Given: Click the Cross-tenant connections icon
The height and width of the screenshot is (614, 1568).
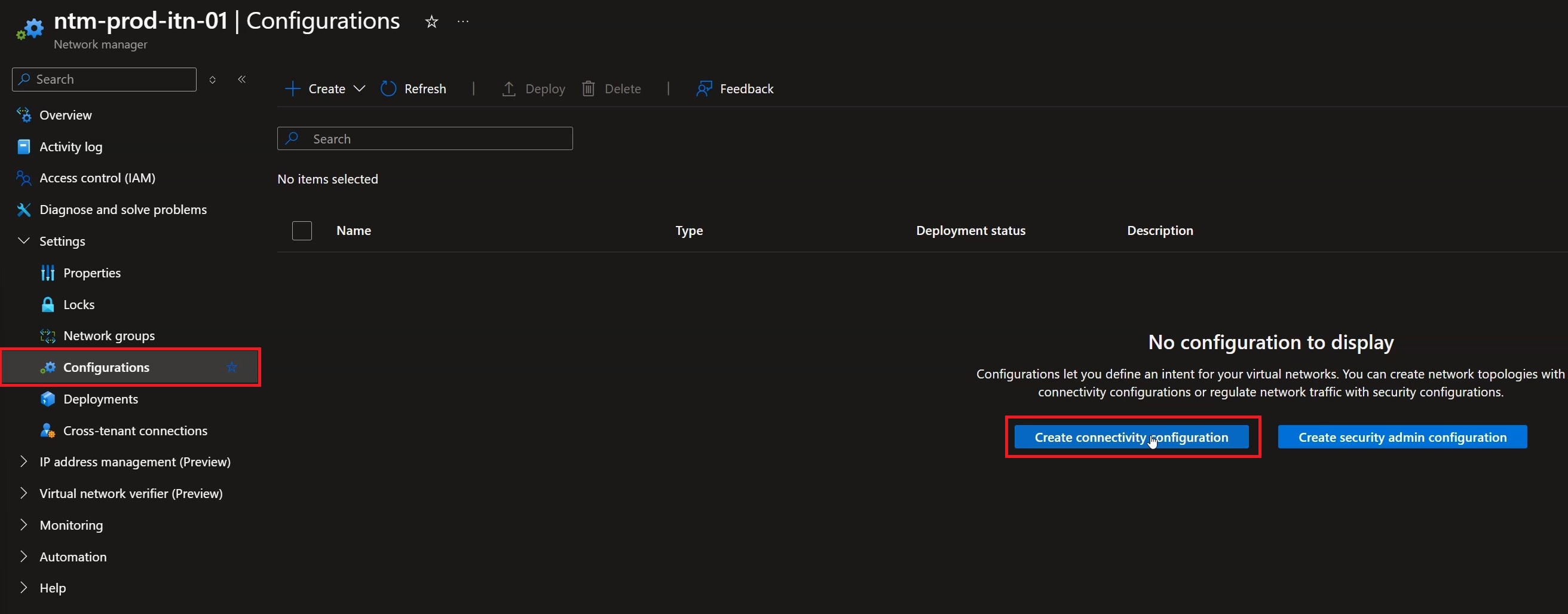Looking at the screenshot, I should (x=47, y=430).
